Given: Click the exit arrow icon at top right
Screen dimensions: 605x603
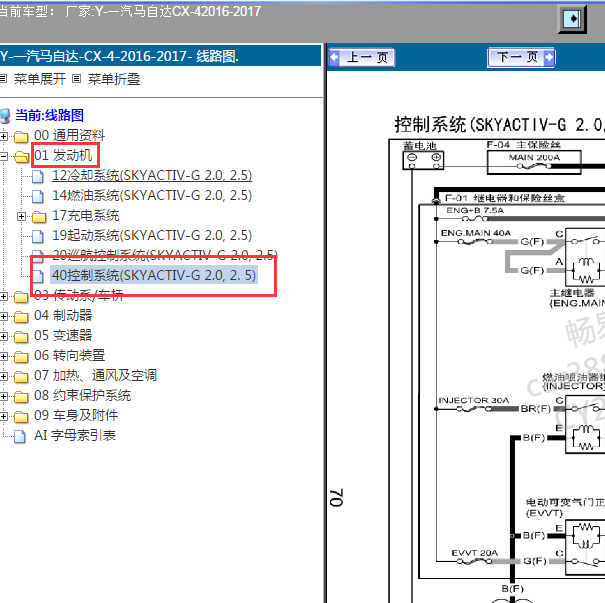Looking at the screenshot, I should (572, 19).
